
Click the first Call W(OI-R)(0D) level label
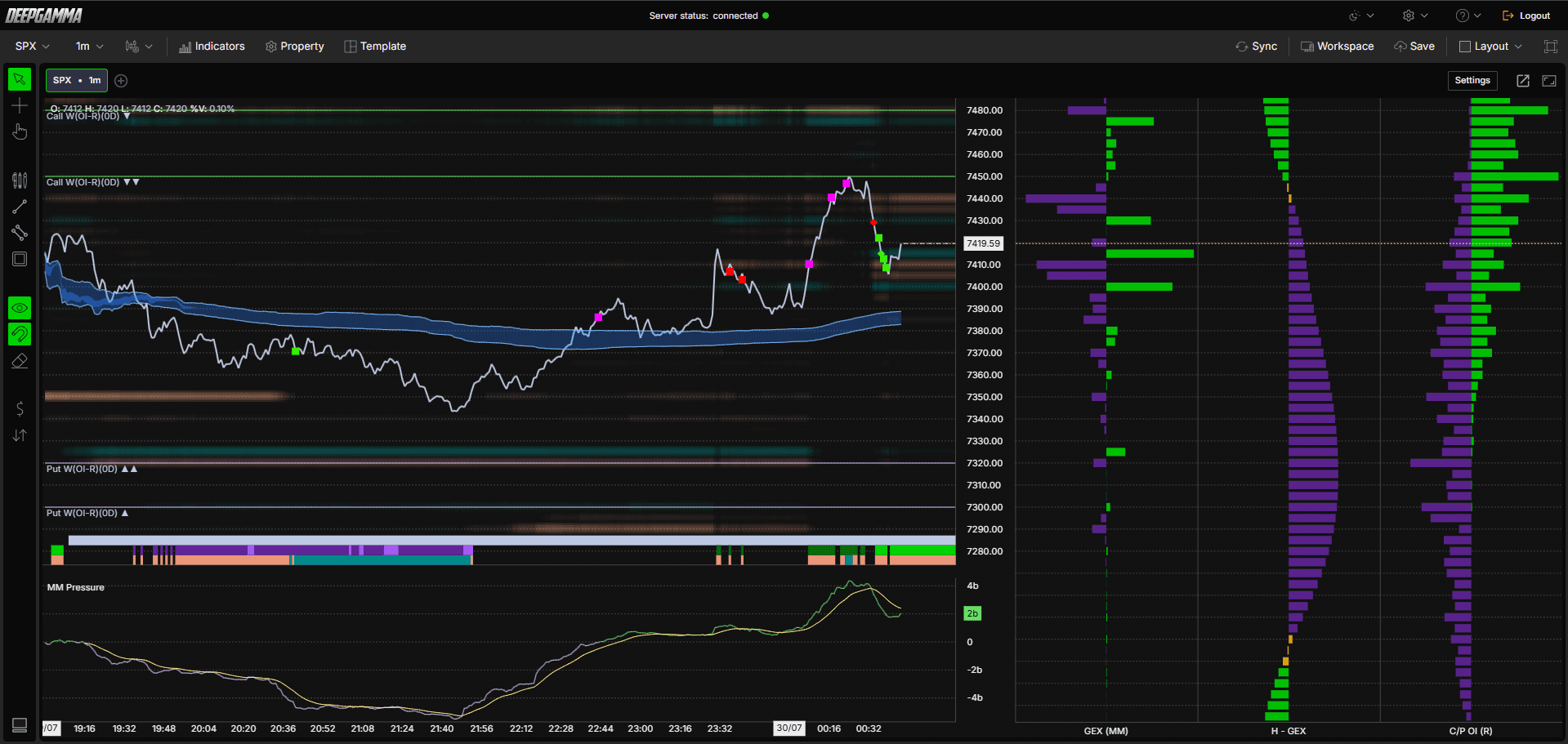[x=88, y=116]
